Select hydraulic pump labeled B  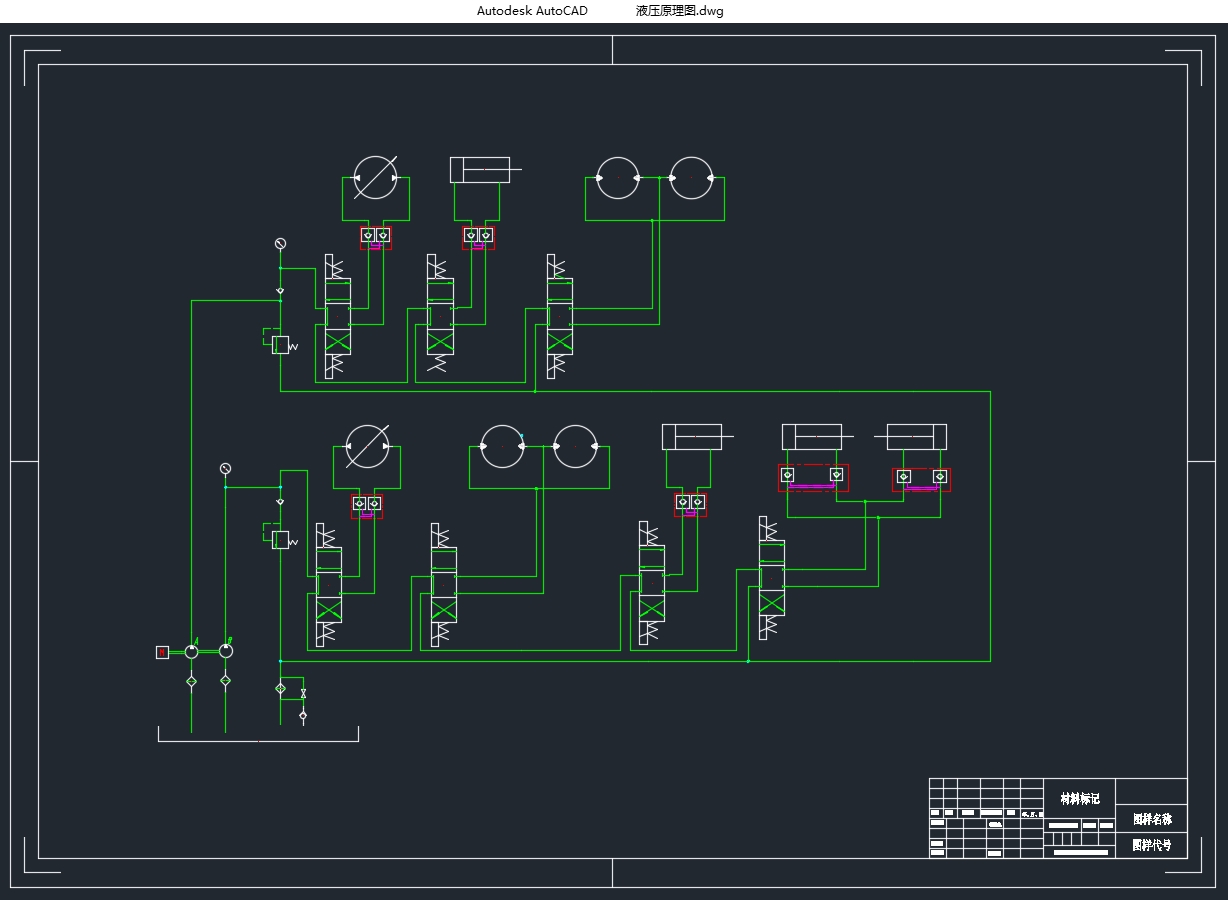coord(226,651)
